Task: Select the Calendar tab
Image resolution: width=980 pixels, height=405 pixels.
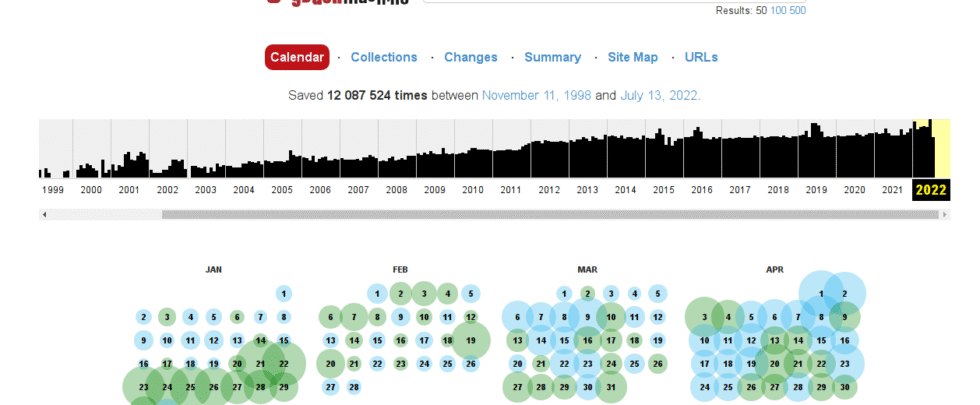Action: (x=297, y=57)
